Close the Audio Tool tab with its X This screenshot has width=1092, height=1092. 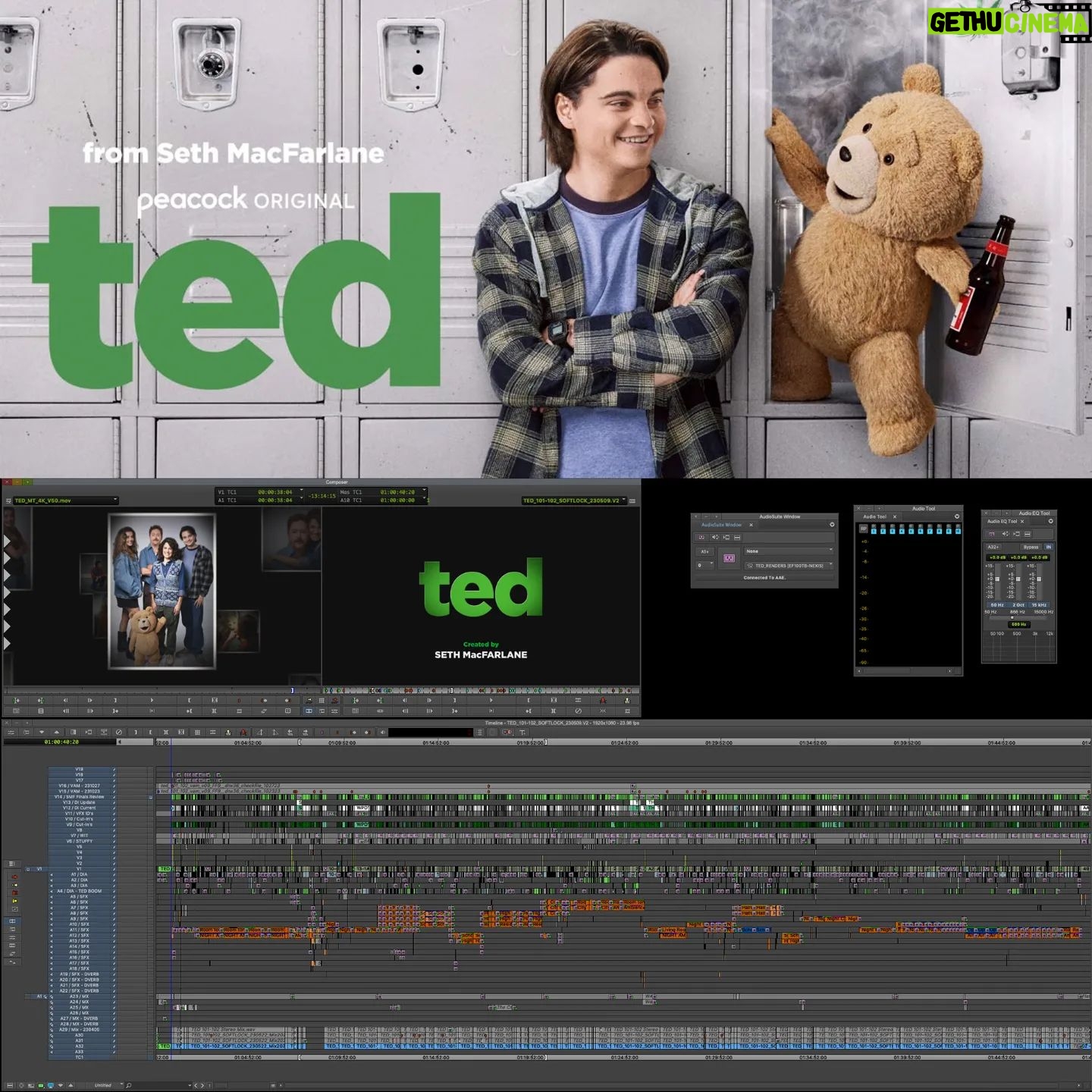tap(895, 516)
